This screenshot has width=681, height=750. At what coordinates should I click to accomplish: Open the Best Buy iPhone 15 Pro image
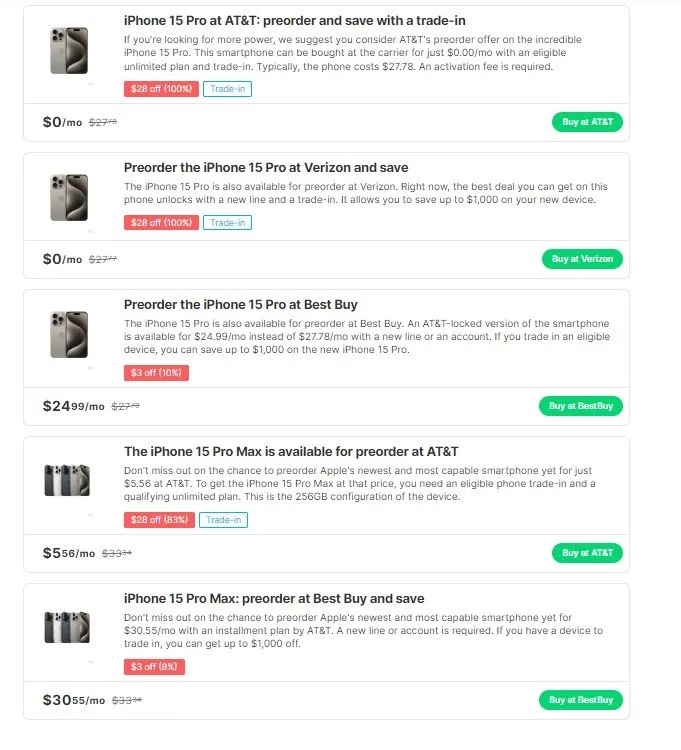(x=69, y=335)
